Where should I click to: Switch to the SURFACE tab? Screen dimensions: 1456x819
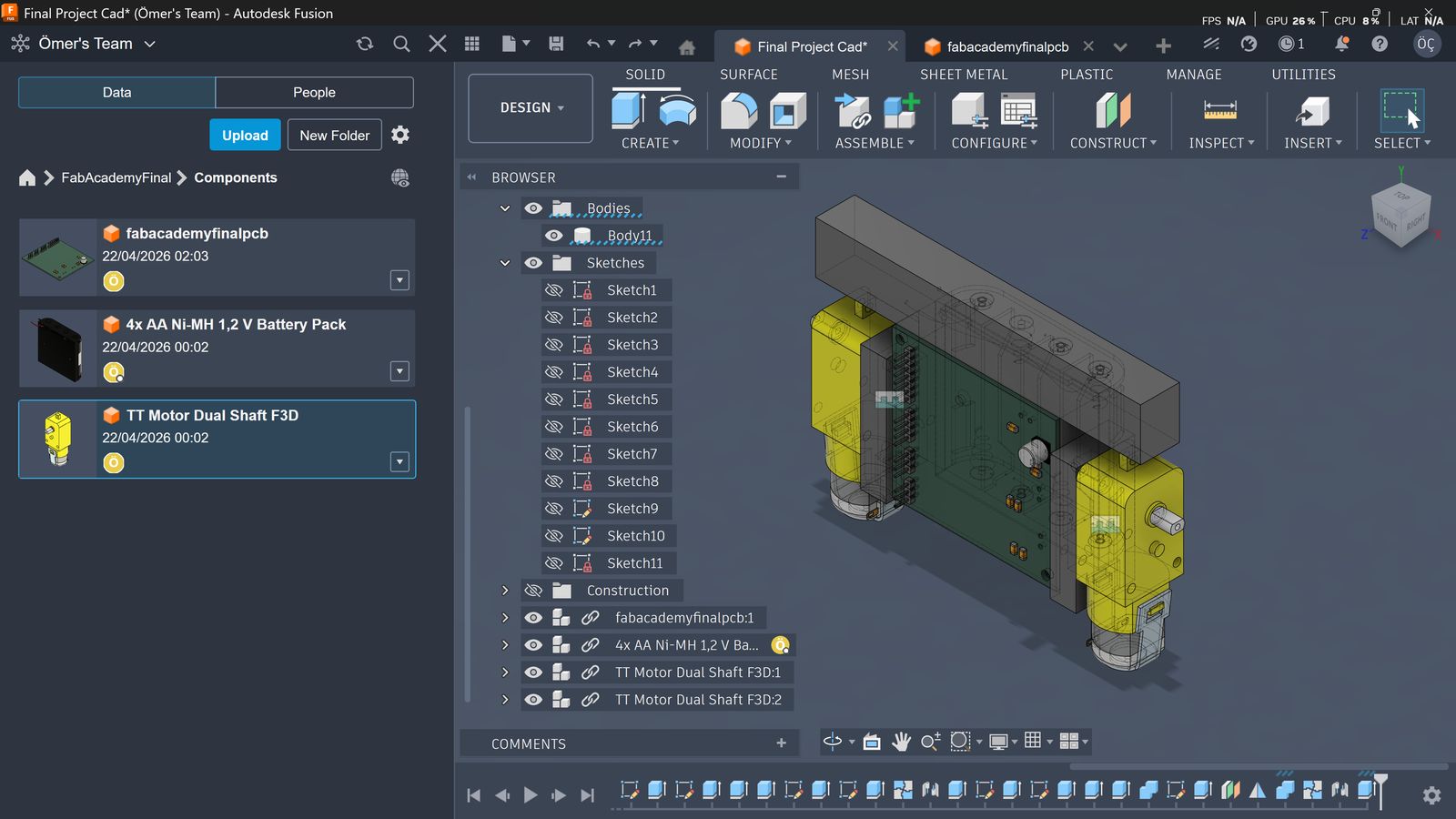tap(749, 75)
